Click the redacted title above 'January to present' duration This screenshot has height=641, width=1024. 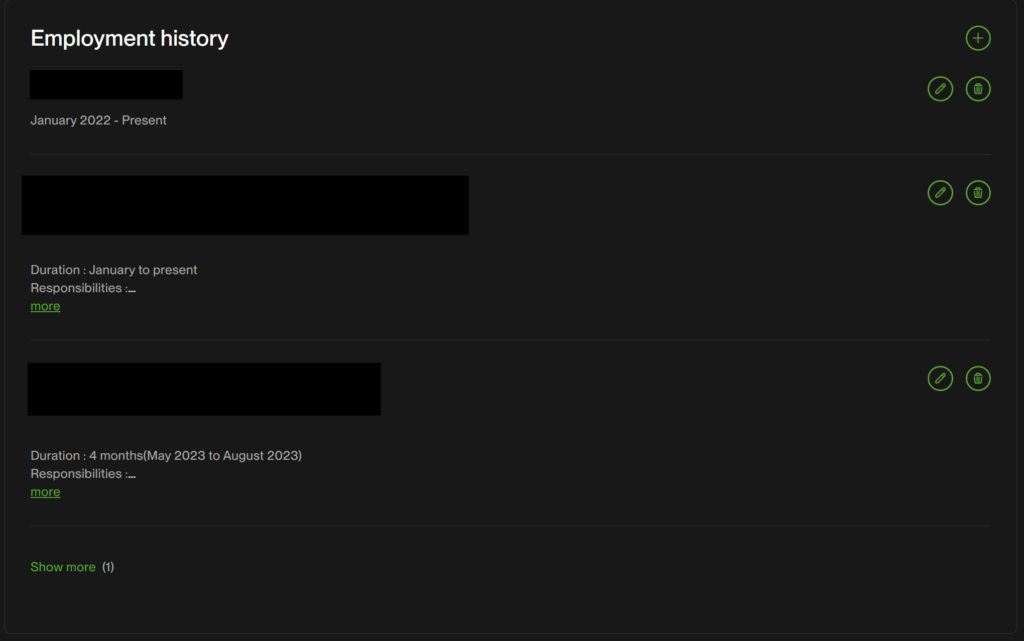[x=245, y=205]
